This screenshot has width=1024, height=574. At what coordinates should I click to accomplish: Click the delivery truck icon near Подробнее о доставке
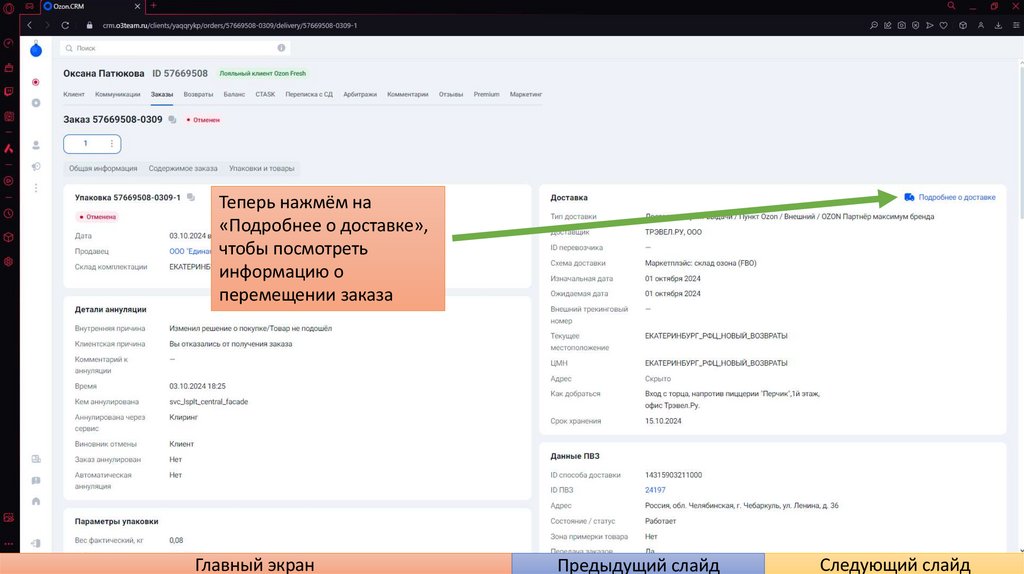tap(909, 197)
